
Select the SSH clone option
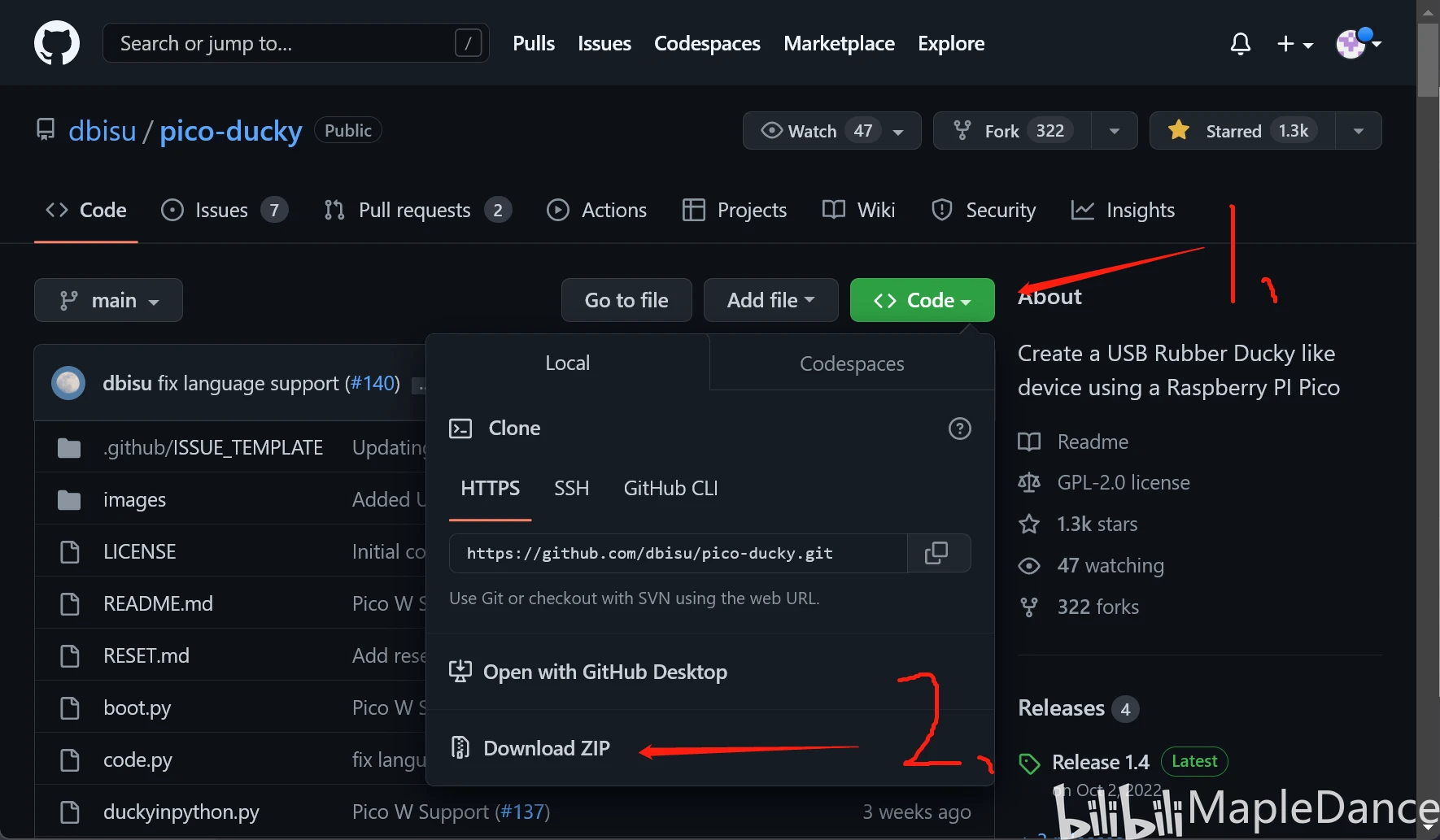point(571,489)
